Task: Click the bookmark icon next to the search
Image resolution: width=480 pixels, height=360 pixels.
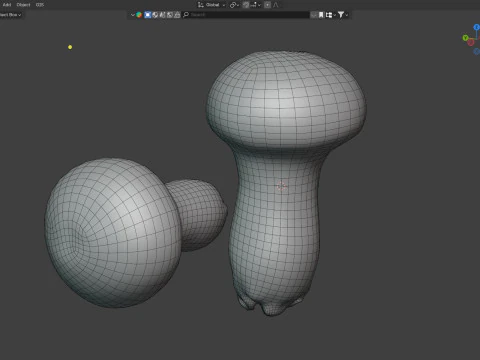Action: [321, 15]
